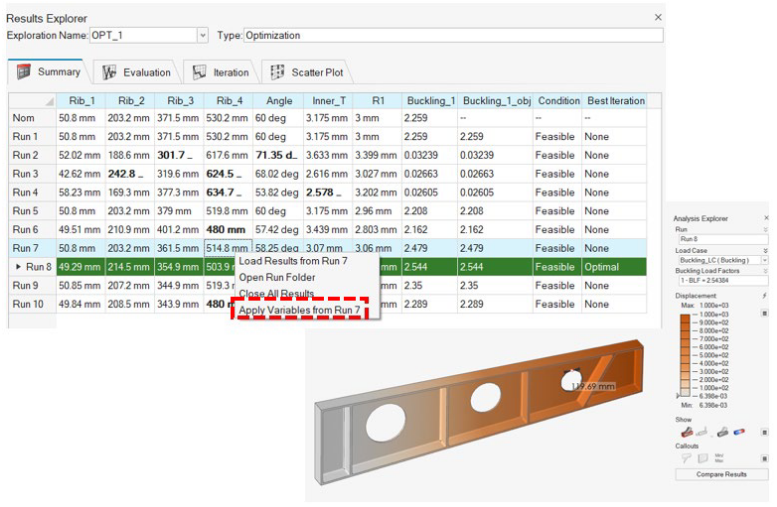Sort by the Buckling_1 column header
Screen dimensions: 777x507
point(429,101)
